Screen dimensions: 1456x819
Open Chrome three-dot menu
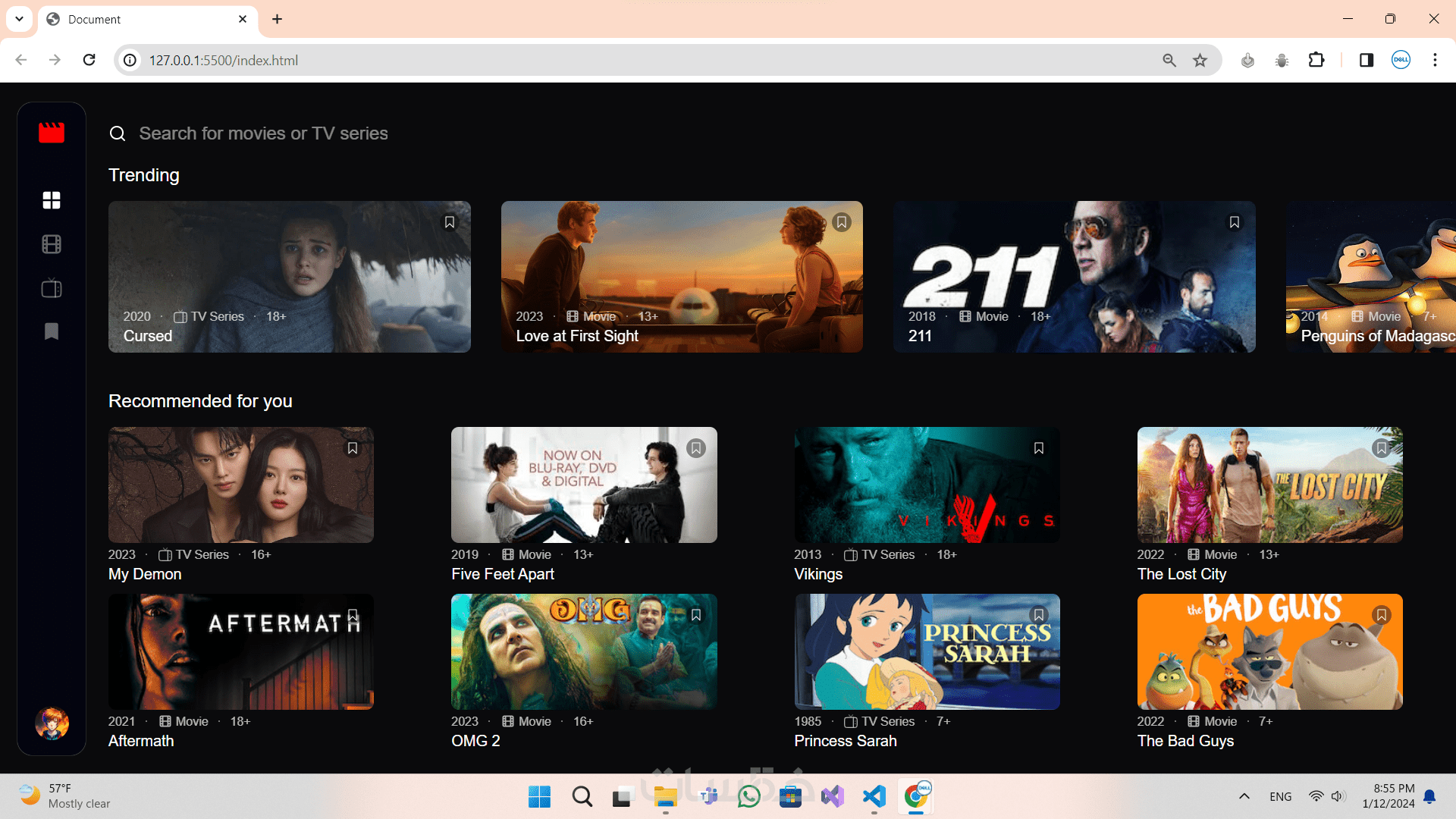pos(1435,61)
